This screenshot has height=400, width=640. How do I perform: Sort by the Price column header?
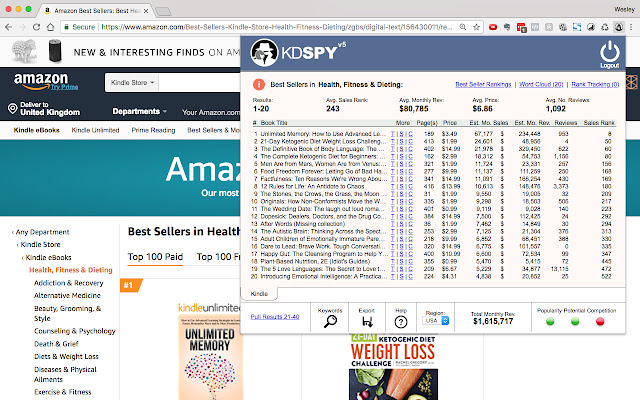(450, 122)
